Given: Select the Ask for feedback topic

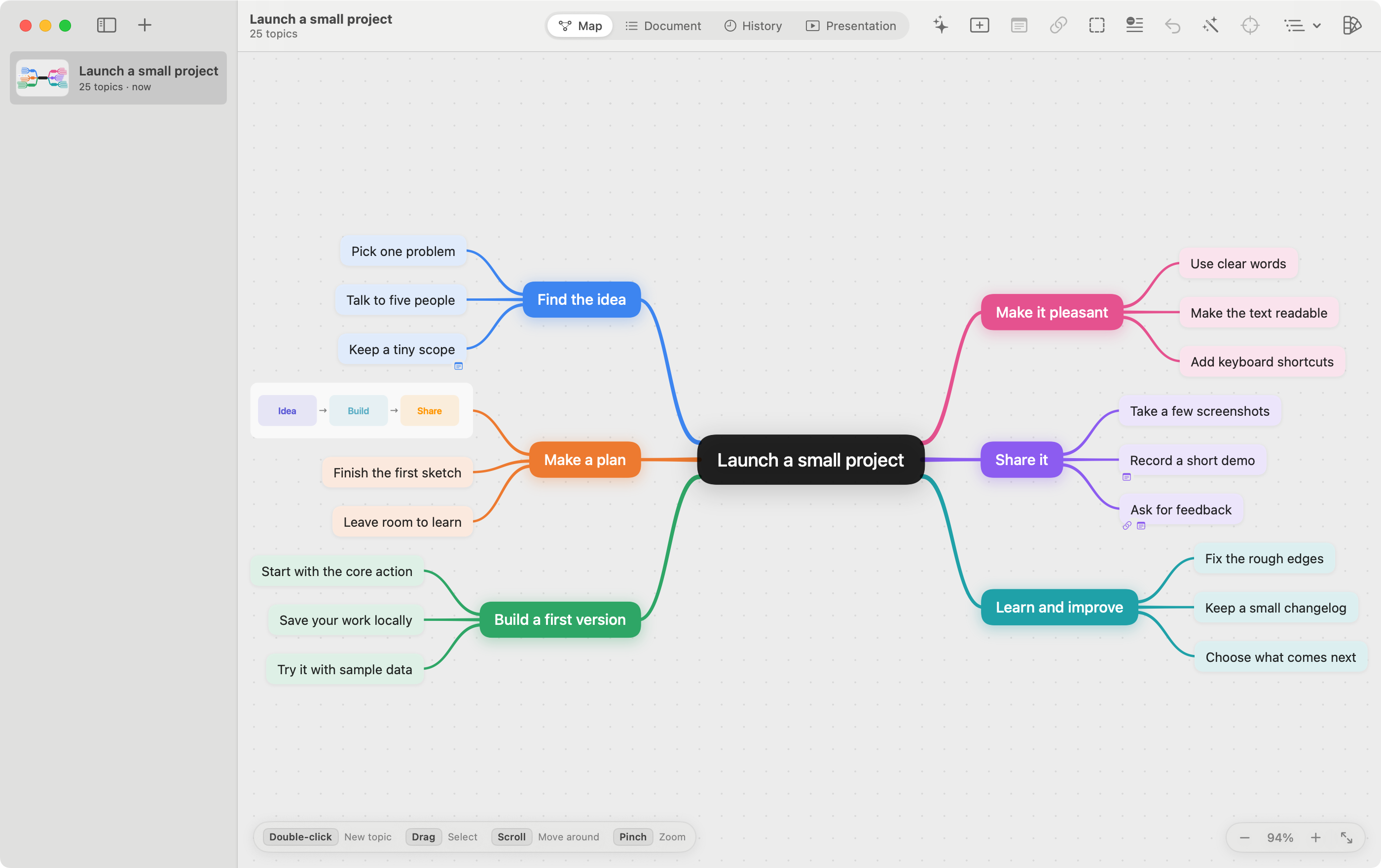Looking at the screenshot, I should coord(1181,509).
